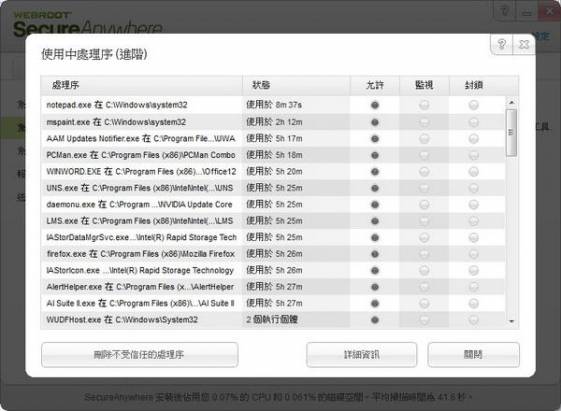Click the process list scrollbar thumb
Viewport: 561px width, 411px height.
coord(512,132)
